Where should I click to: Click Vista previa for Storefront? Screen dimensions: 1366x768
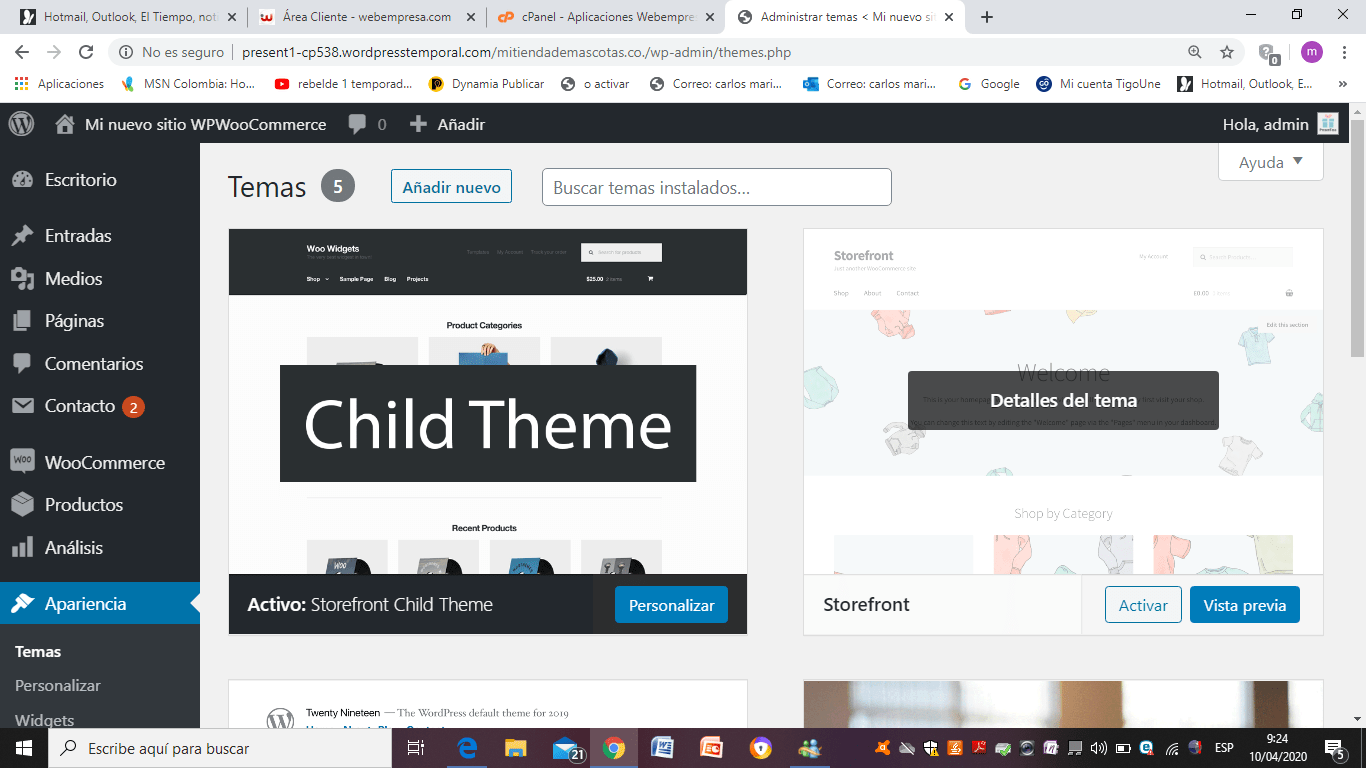(x=1244, y=605)
